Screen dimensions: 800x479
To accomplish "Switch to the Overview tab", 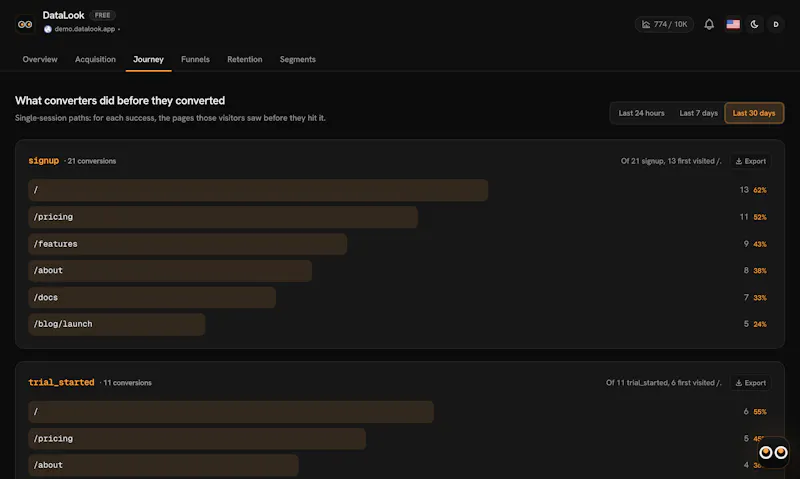I will coord(40,59).
